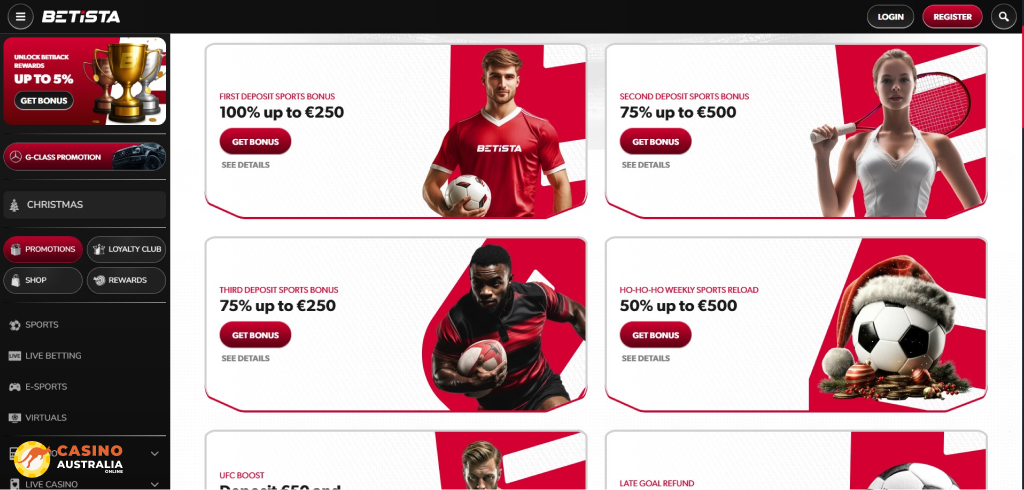1024x490 pixels.
Task: Select the Promotions tab
Action: point(43,249)
